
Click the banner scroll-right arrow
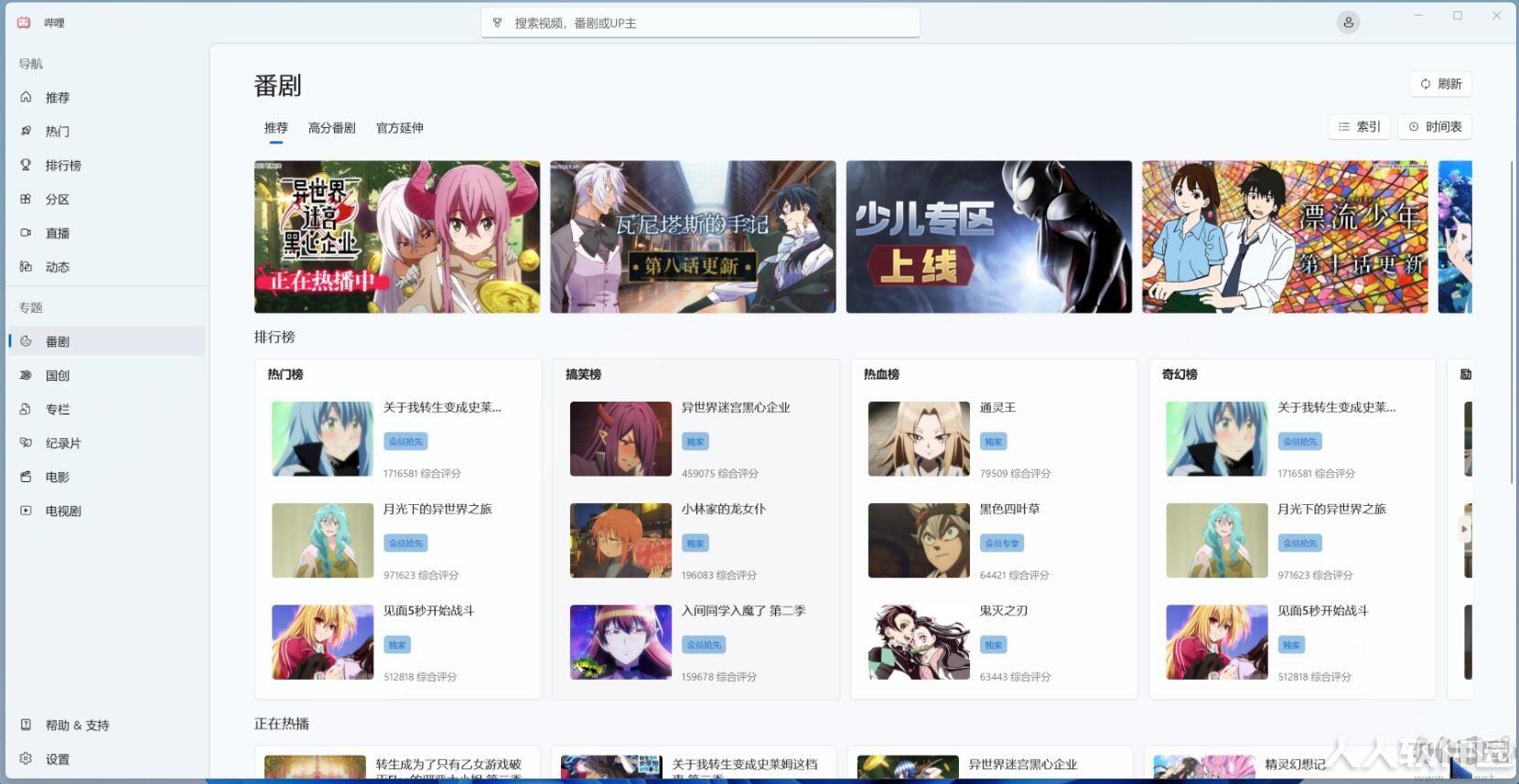1463,237
